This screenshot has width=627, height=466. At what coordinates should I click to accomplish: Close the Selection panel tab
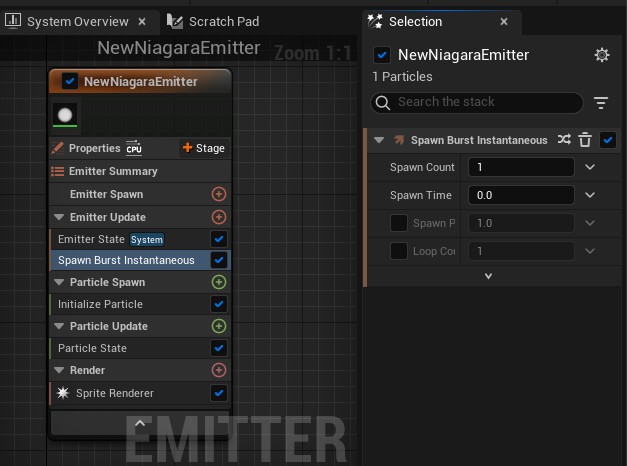tap(504, 22)
